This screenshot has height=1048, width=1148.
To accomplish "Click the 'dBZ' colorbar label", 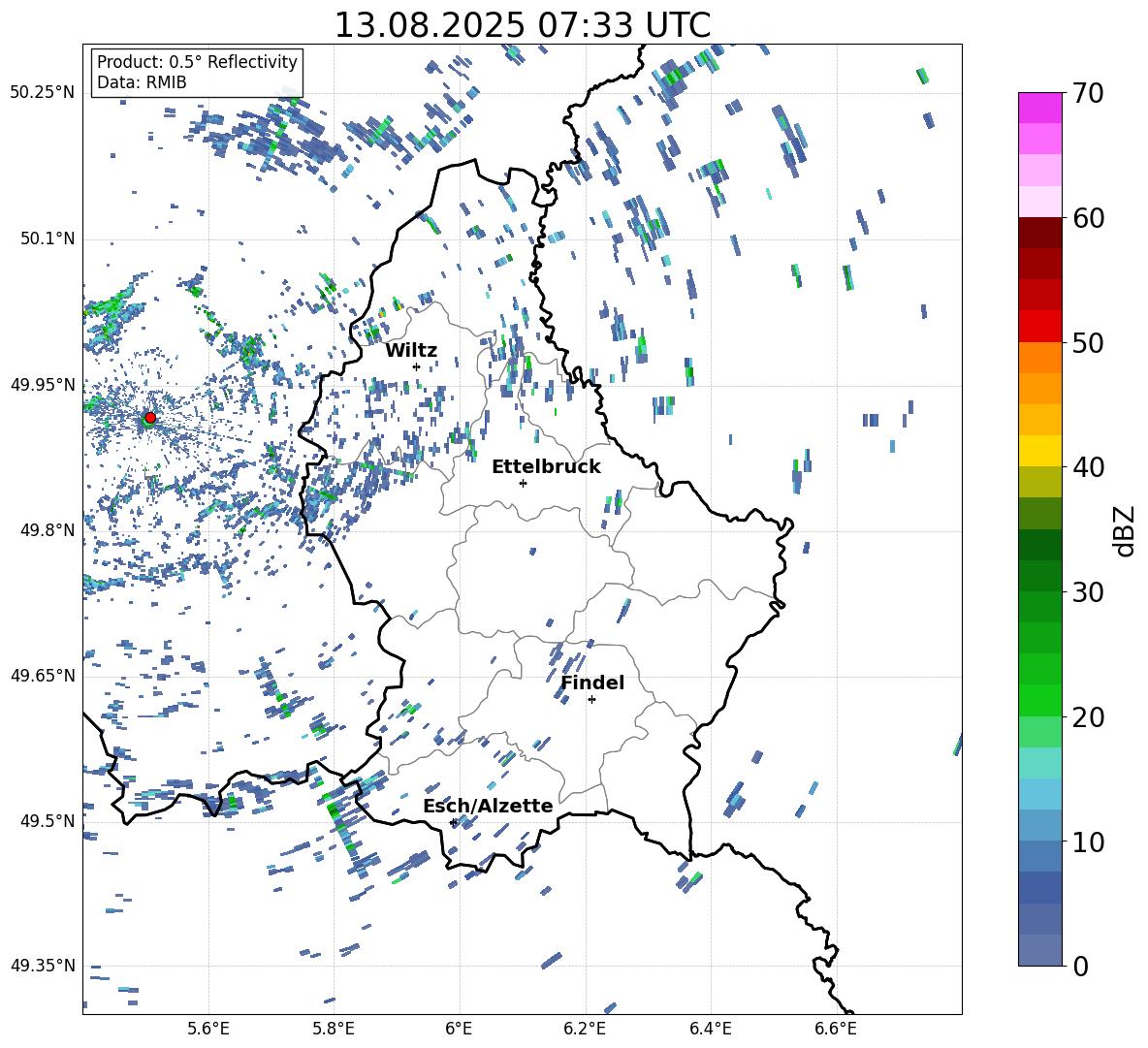I will coord(1126,530).
